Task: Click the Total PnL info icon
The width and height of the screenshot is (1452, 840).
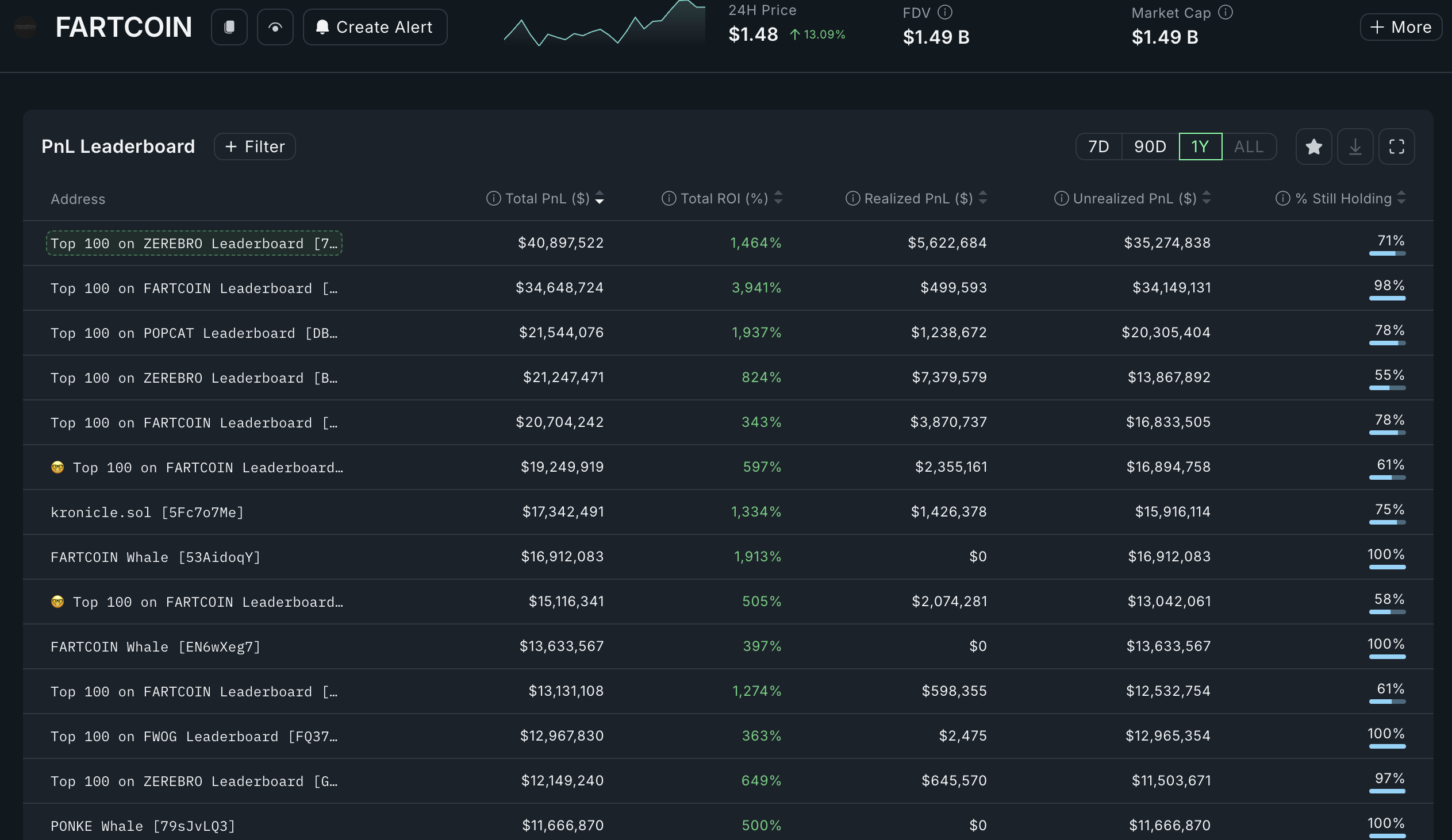Action: (x=493, y=199)
